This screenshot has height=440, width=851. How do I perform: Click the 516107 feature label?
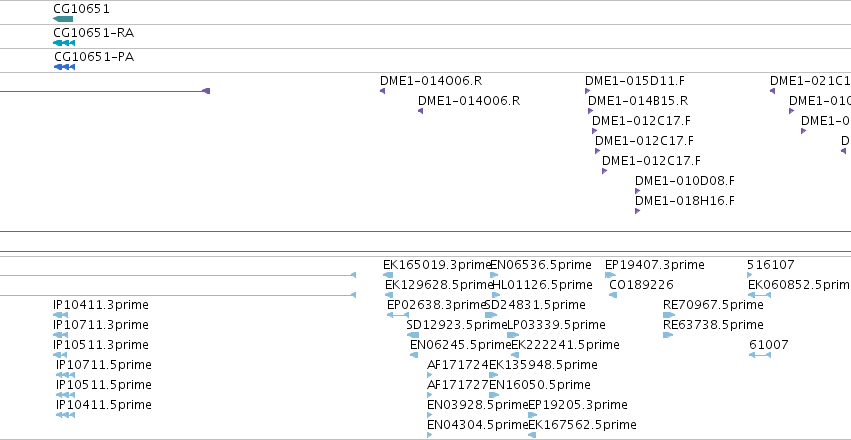(771, 265)
